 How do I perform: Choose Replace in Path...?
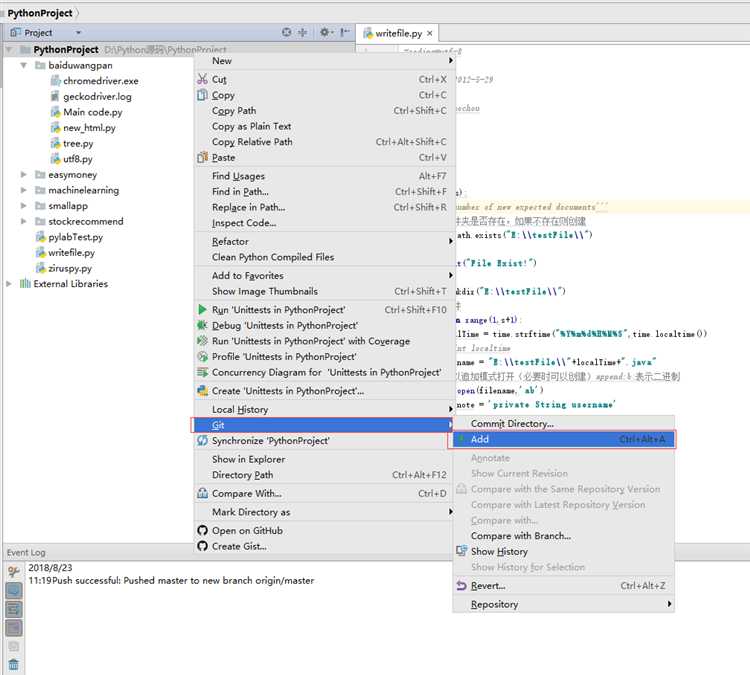[324, 207]
